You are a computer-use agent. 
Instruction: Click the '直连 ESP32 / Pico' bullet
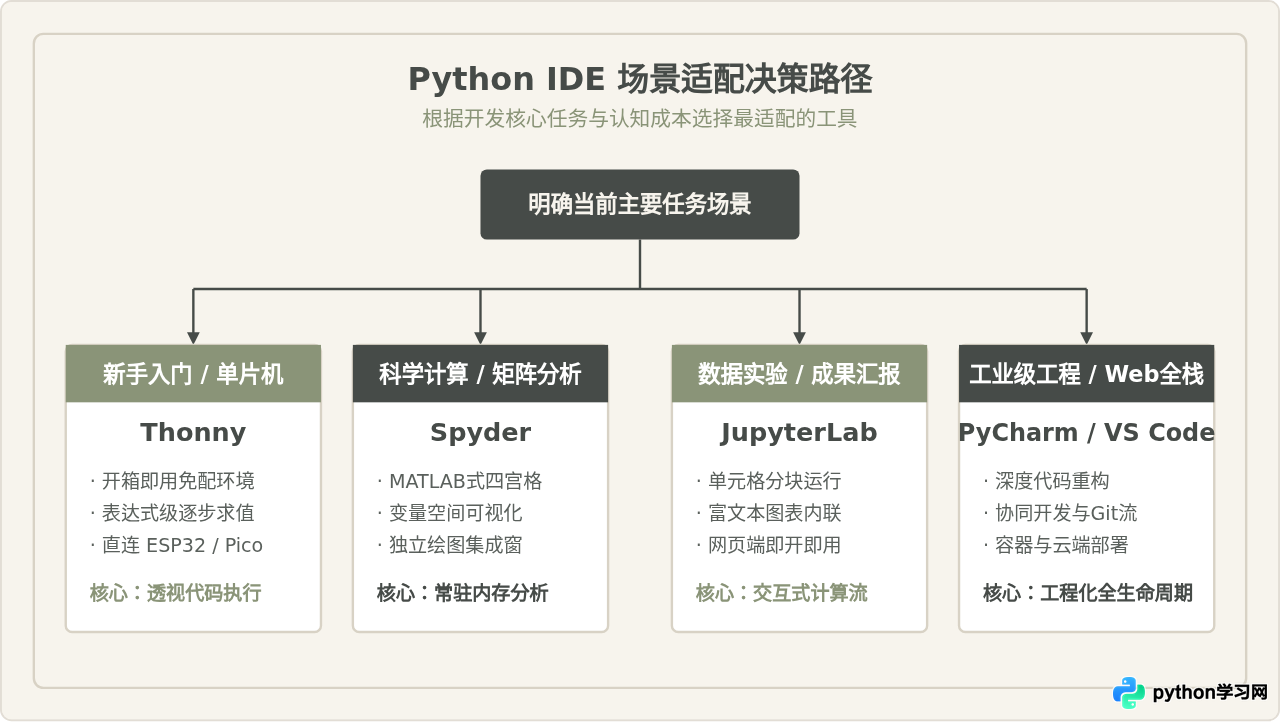coord(176,545)
